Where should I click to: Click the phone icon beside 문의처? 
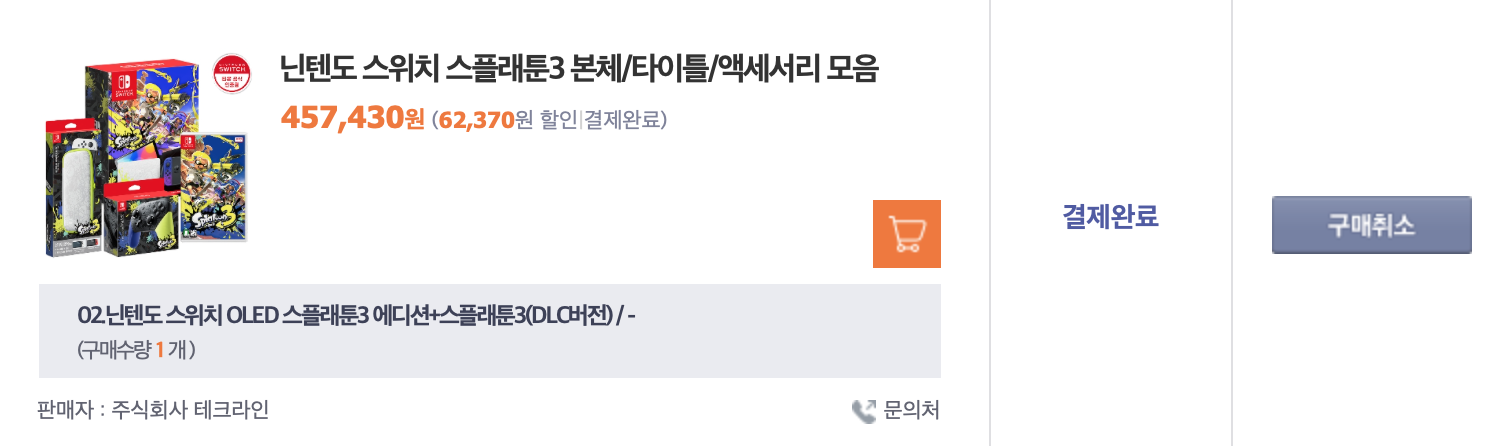tap(863, 411)
